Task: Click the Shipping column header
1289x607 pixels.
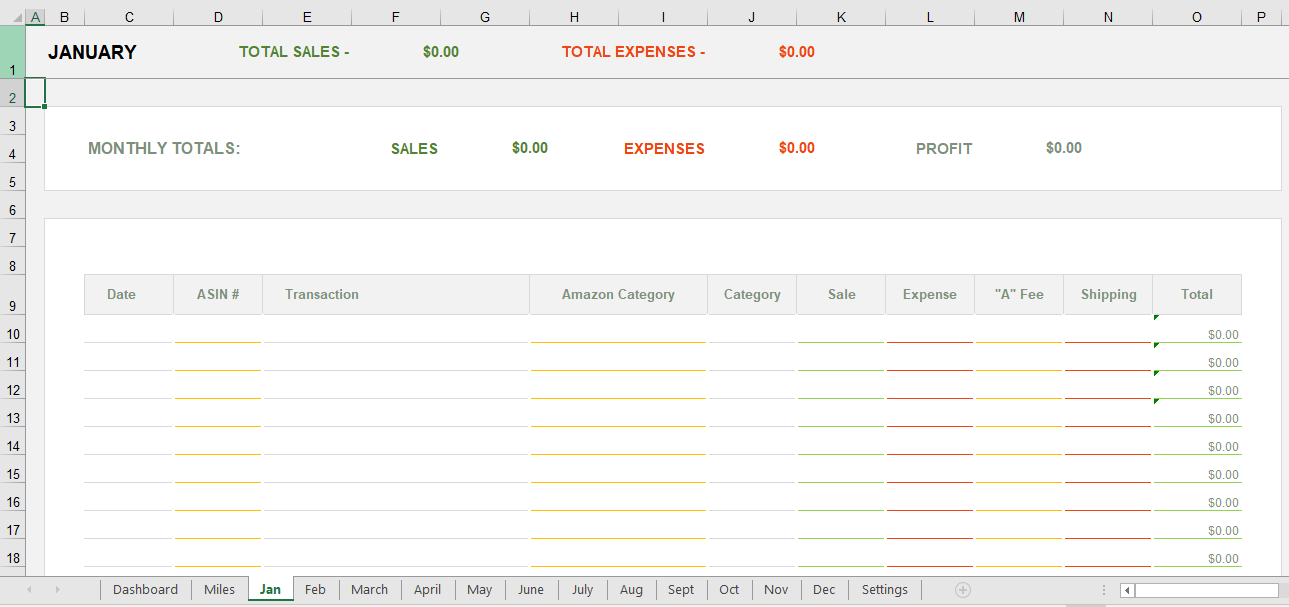Action: [x=1108, y=295]
